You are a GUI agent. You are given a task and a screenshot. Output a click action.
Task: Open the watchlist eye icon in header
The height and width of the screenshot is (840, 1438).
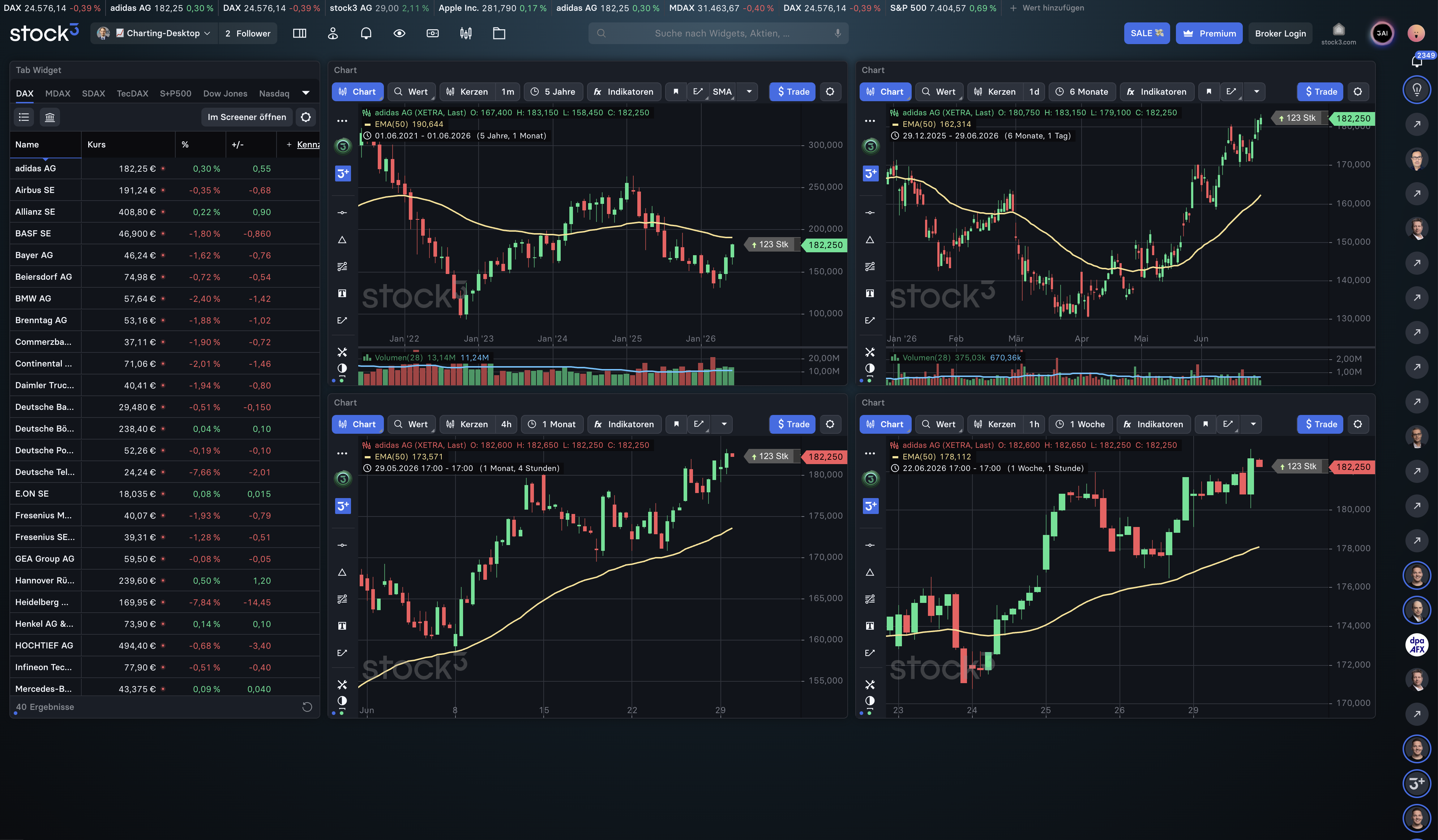pos(399,33)
